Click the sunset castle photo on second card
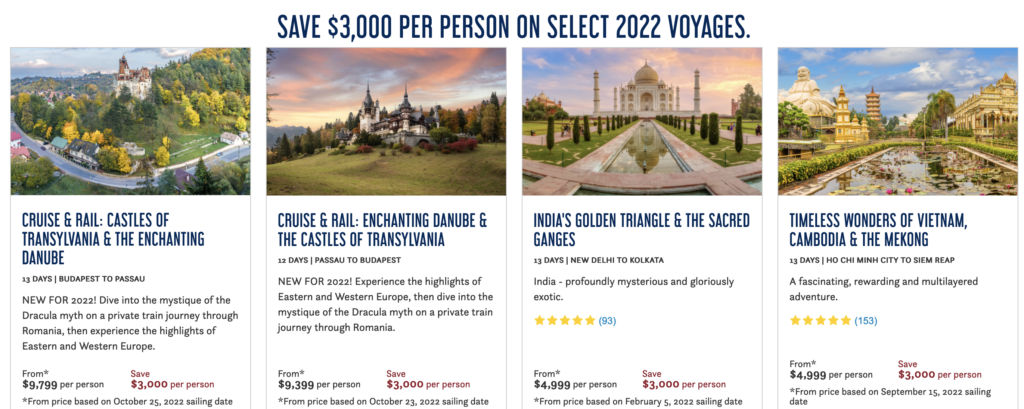 [x=386, y=120]
